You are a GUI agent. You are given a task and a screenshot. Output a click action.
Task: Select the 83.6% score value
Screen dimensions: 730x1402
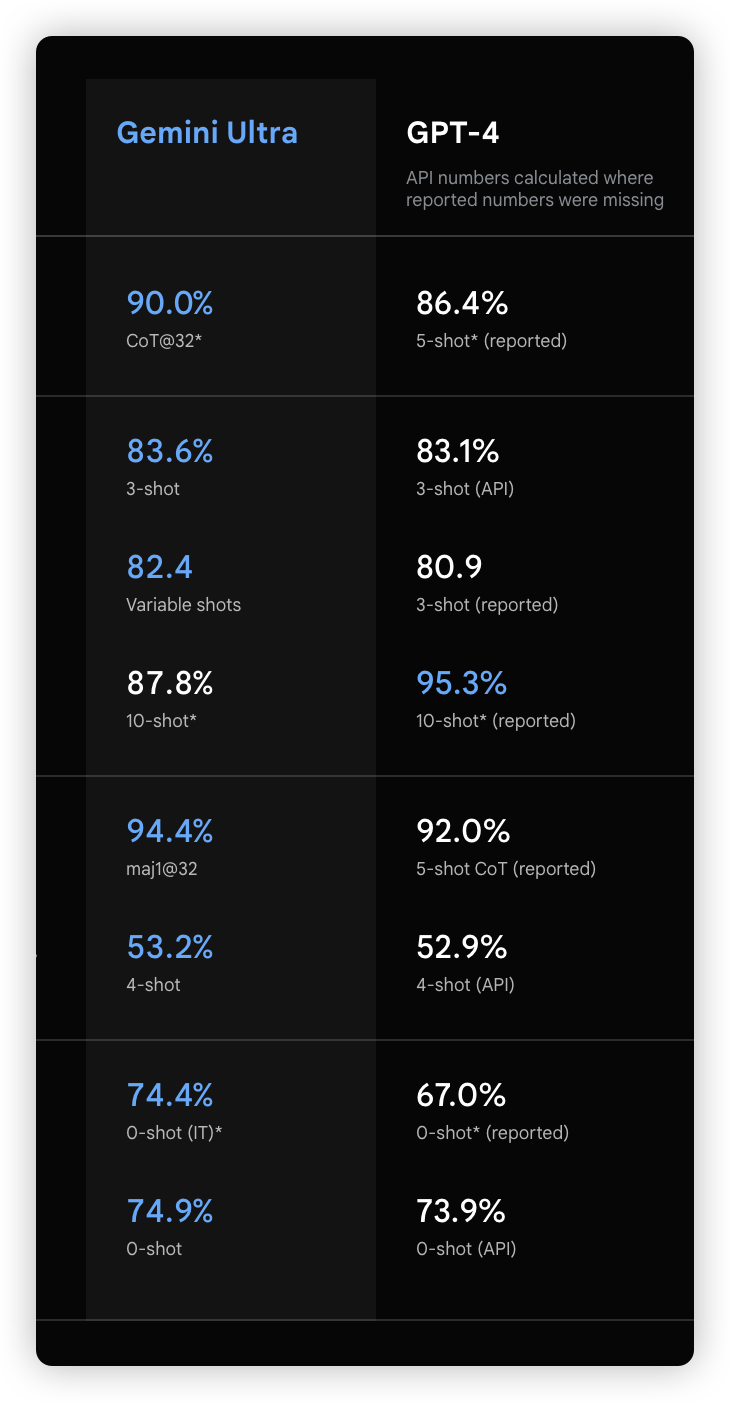(x=170, y=451)
